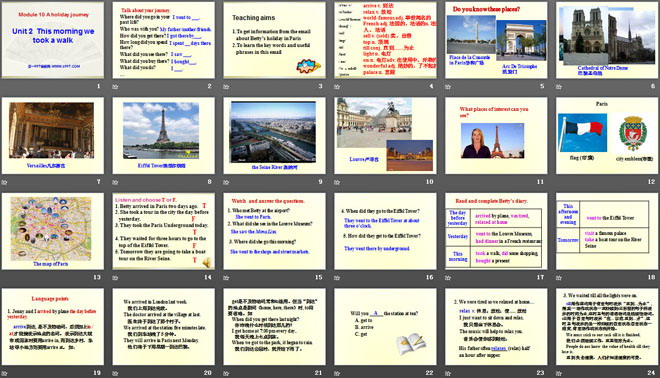Click the animation star icon below slide 9

click(x=226, y=182)
